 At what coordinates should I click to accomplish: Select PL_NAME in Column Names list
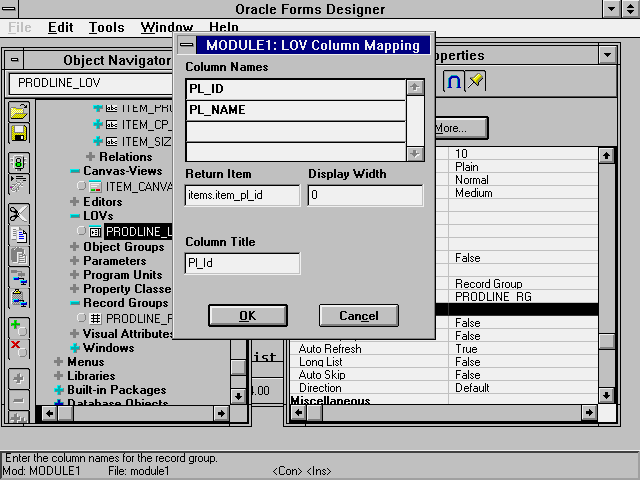pyautogui.click(x=295, y=110)
